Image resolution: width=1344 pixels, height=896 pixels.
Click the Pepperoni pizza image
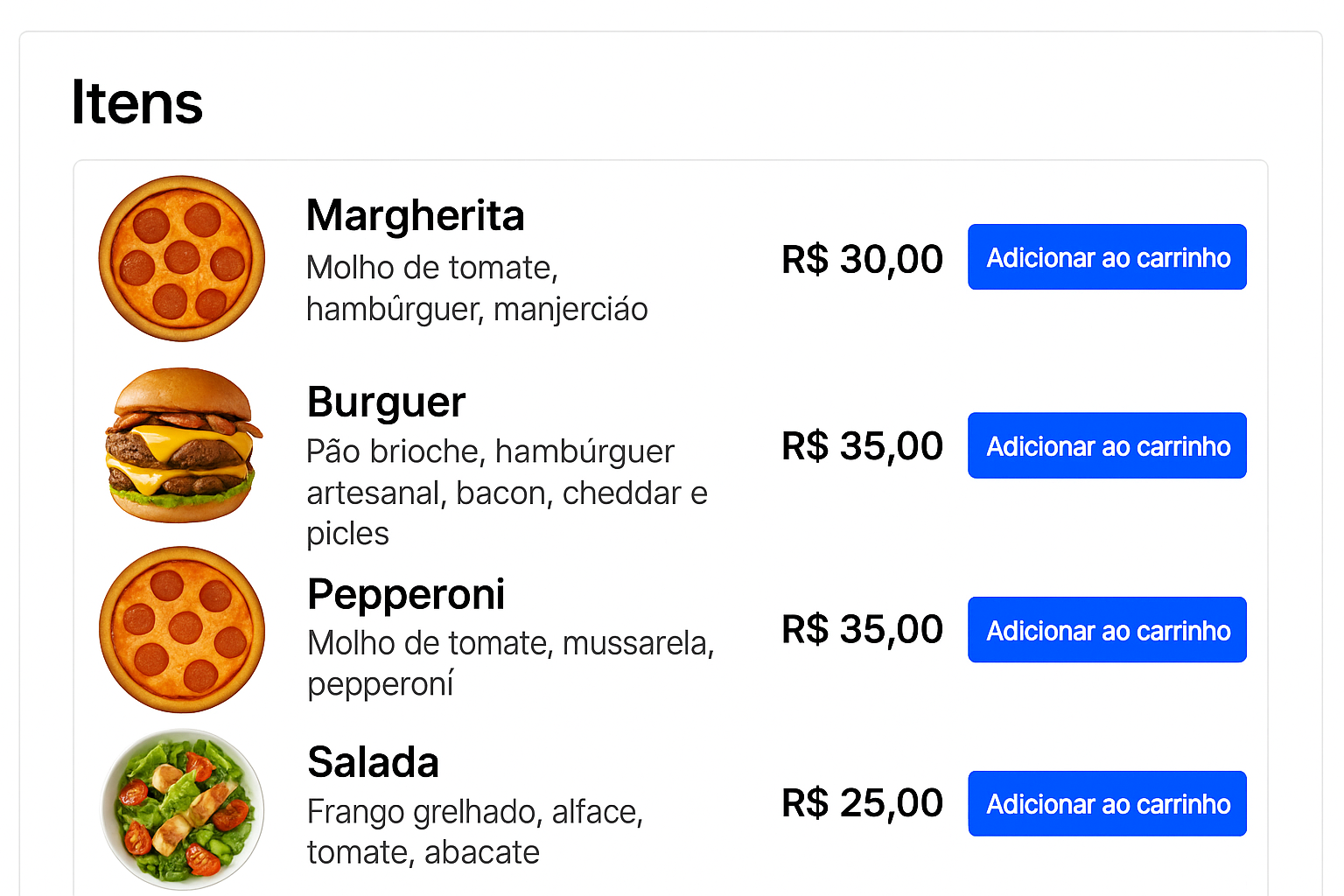181,629
